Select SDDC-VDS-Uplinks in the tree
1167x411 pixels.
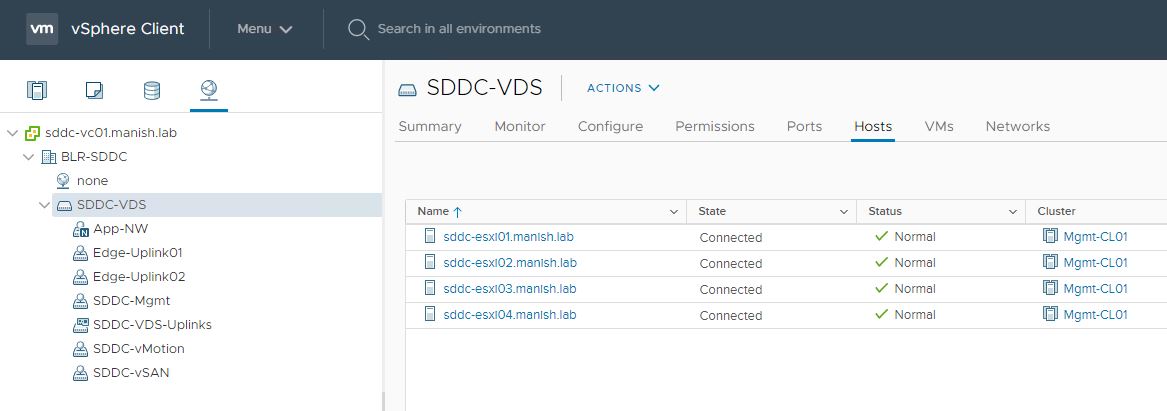pos(153,325)
